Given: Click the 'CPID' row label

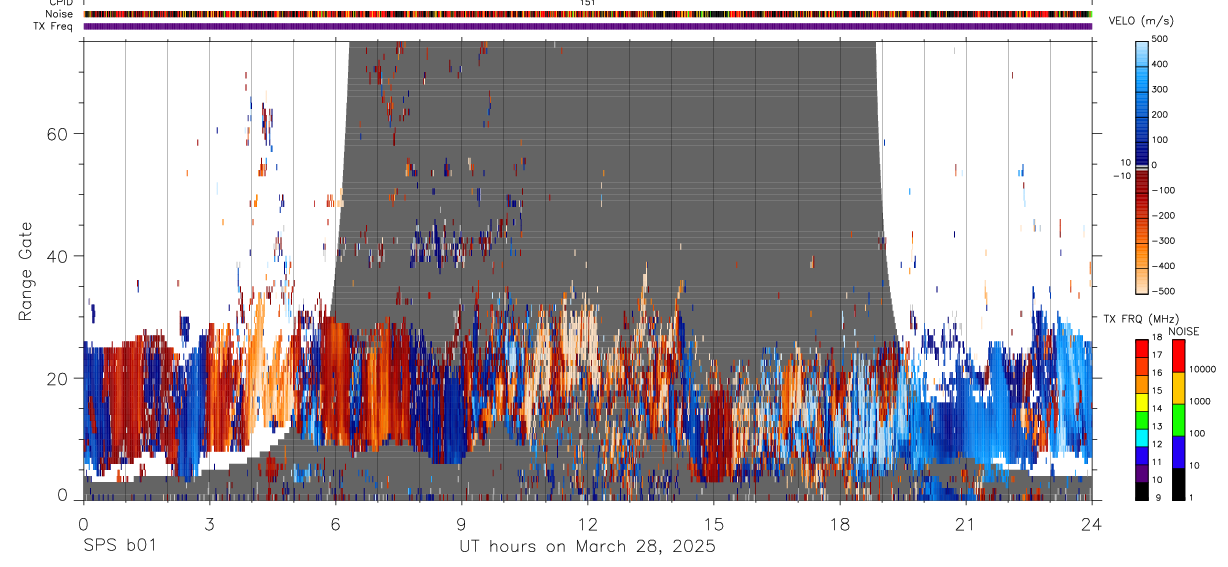Looking at the screenshot, I should [59, 3].
